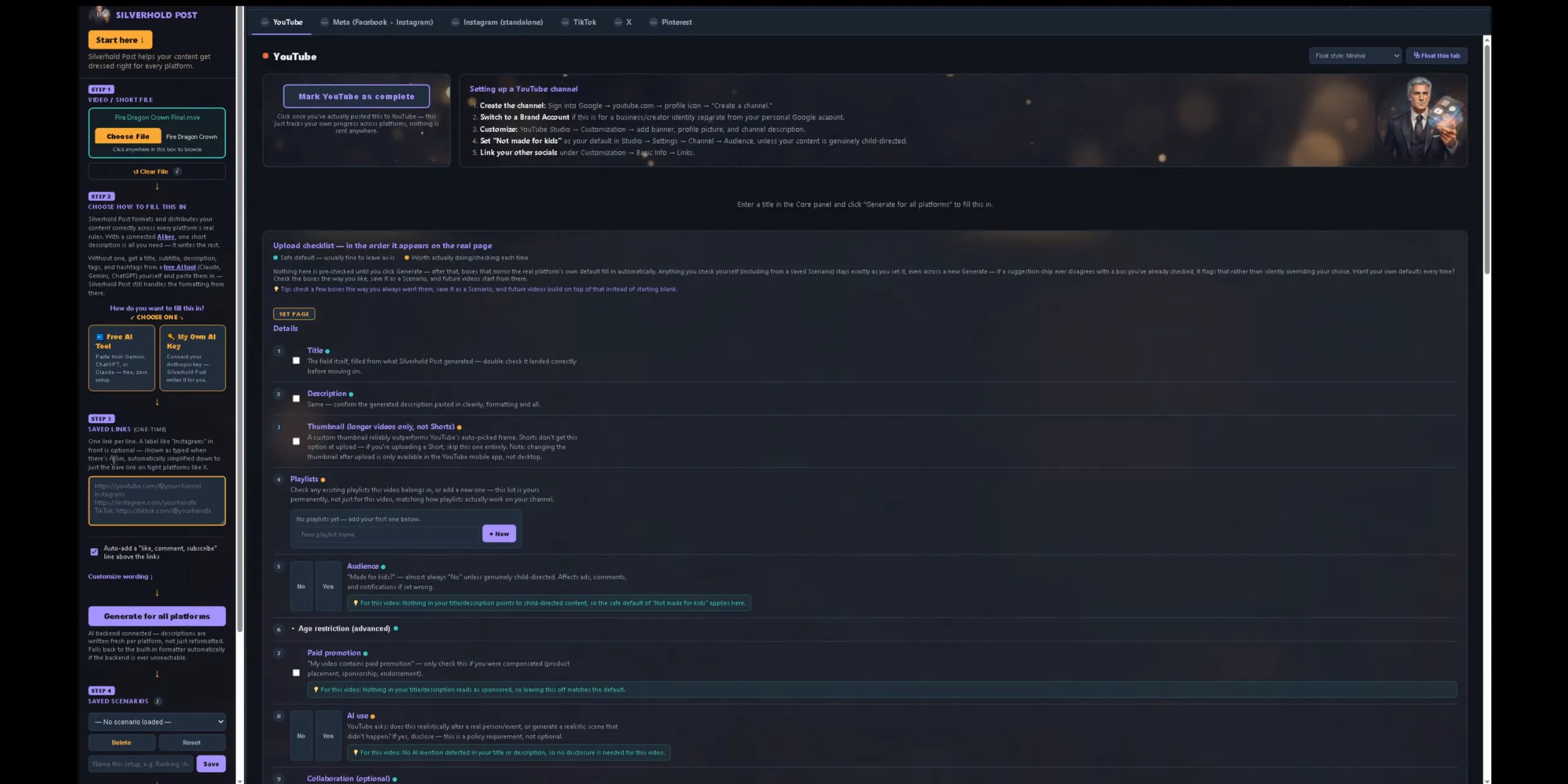This screenshot has height=784, width=1568.
Task: Click the orange dot next to AI use
Action: [x=372, y=717]
